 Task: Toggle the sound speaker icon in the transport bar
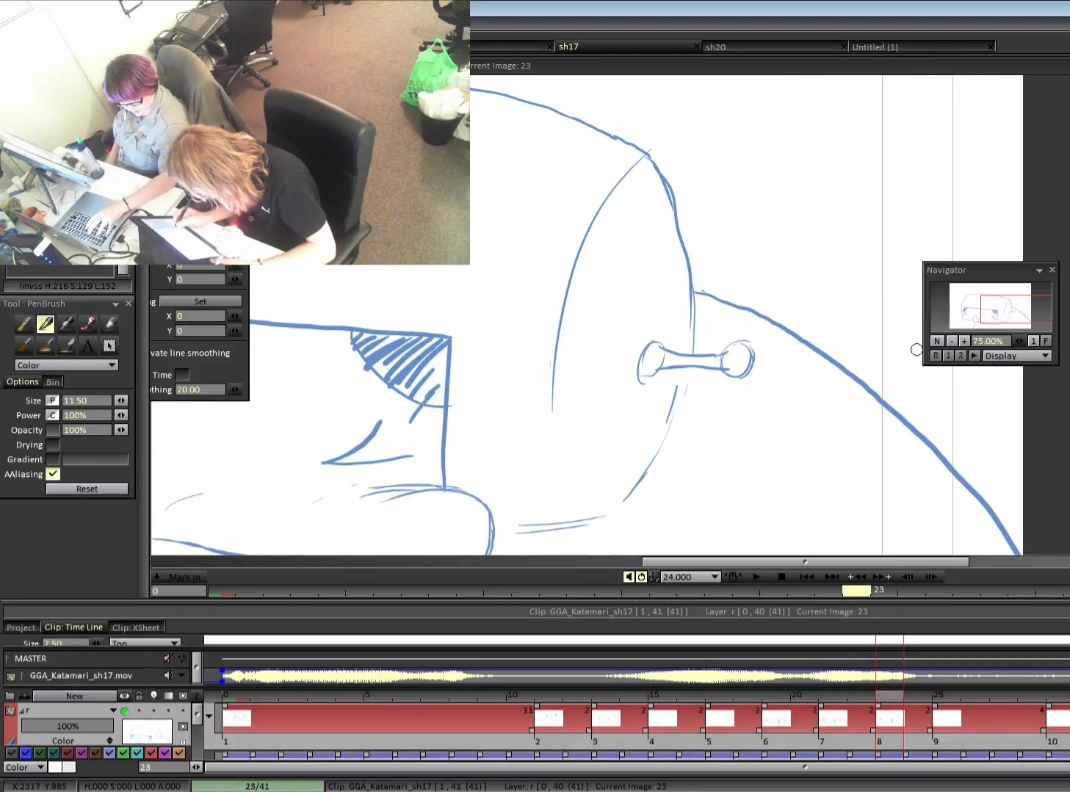[x=628, y=576]
